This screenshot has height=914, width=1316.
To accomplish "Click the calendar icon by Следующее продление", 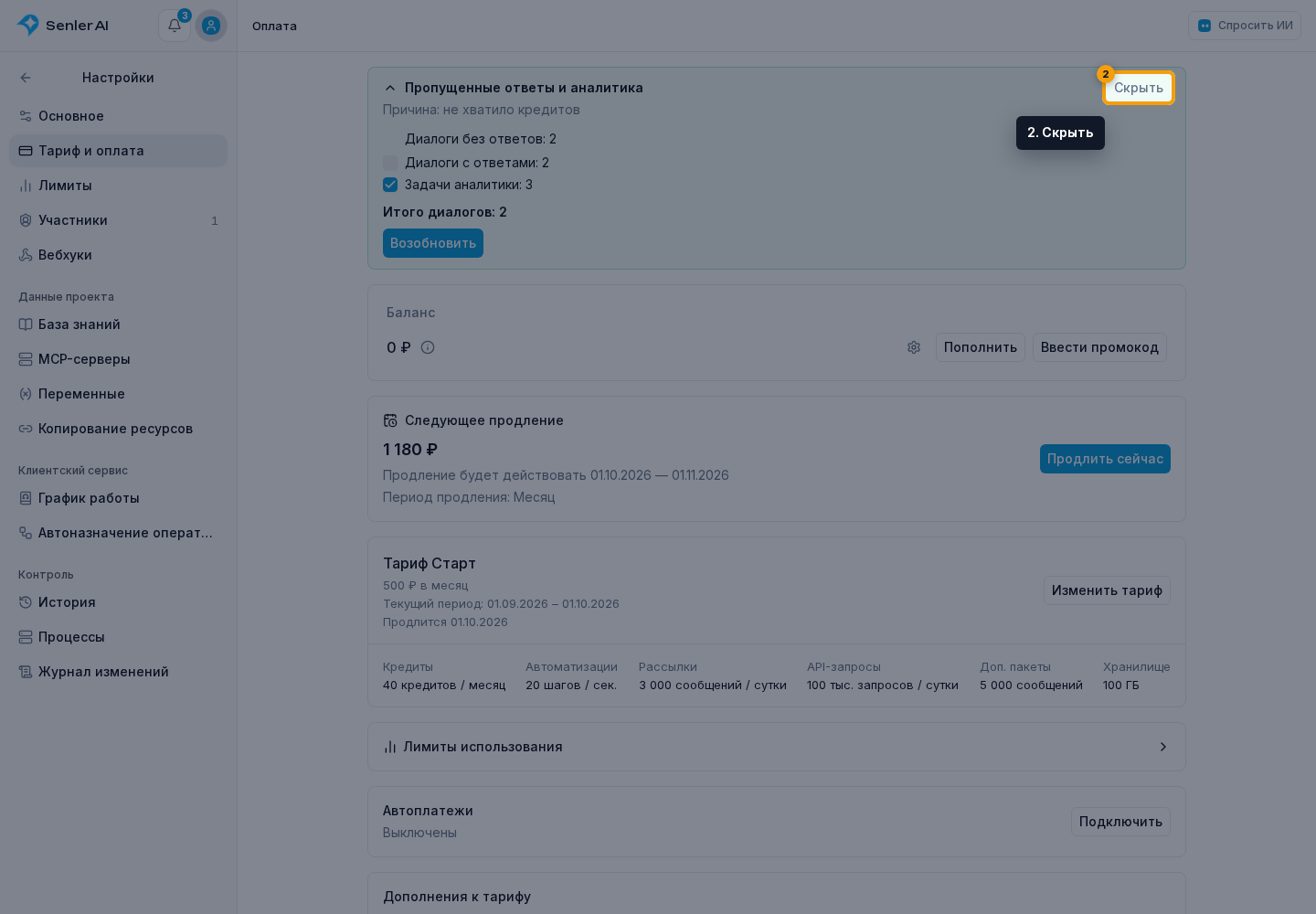I will 390,420.
